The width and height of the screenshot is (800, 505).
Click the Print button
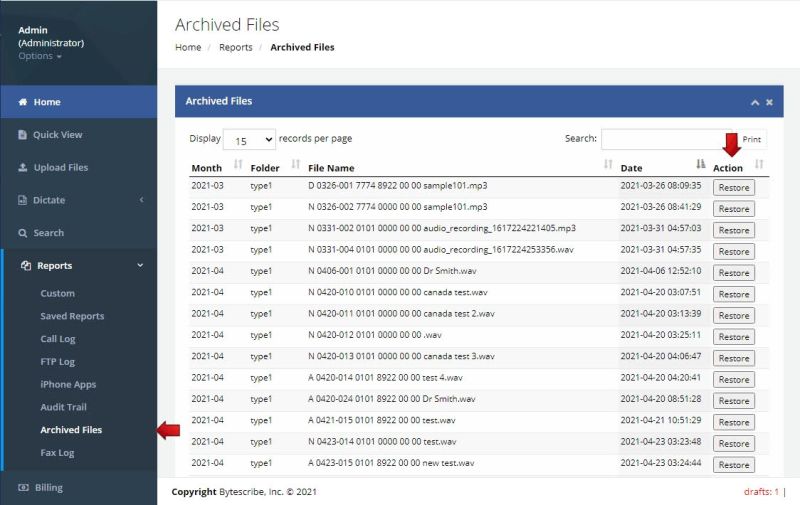[x=752, y=140]
